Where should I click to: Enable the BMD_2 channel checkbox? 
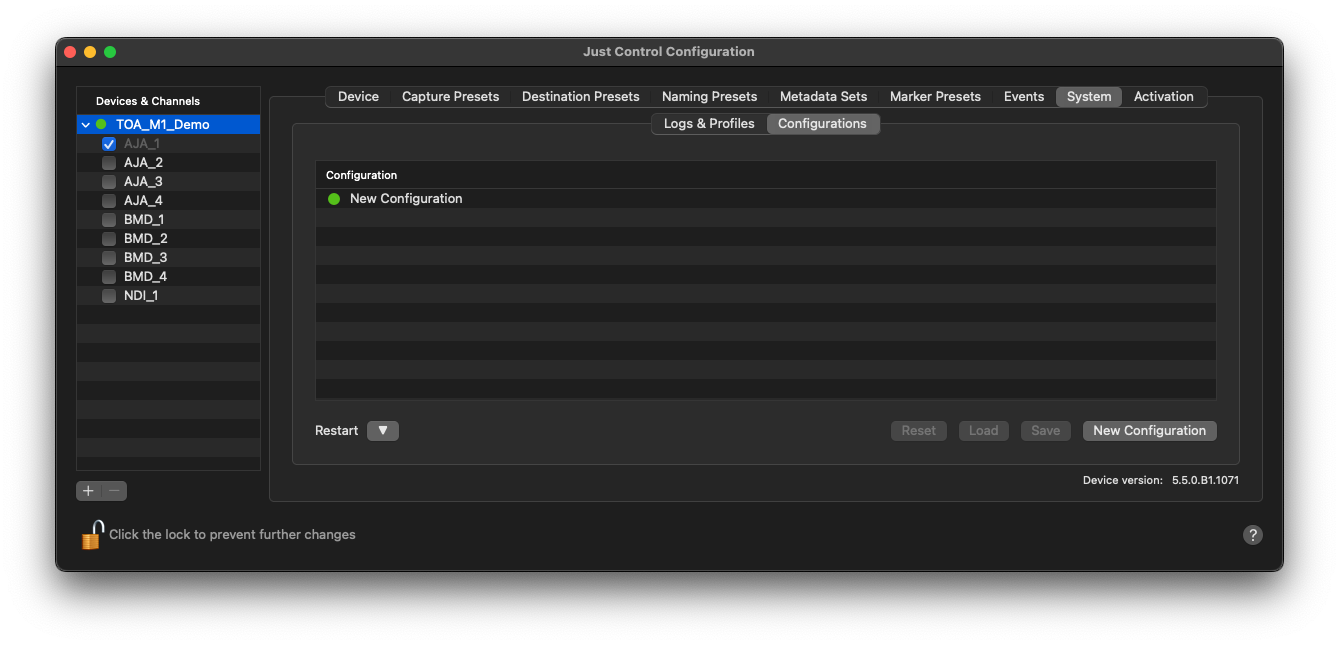109,239
